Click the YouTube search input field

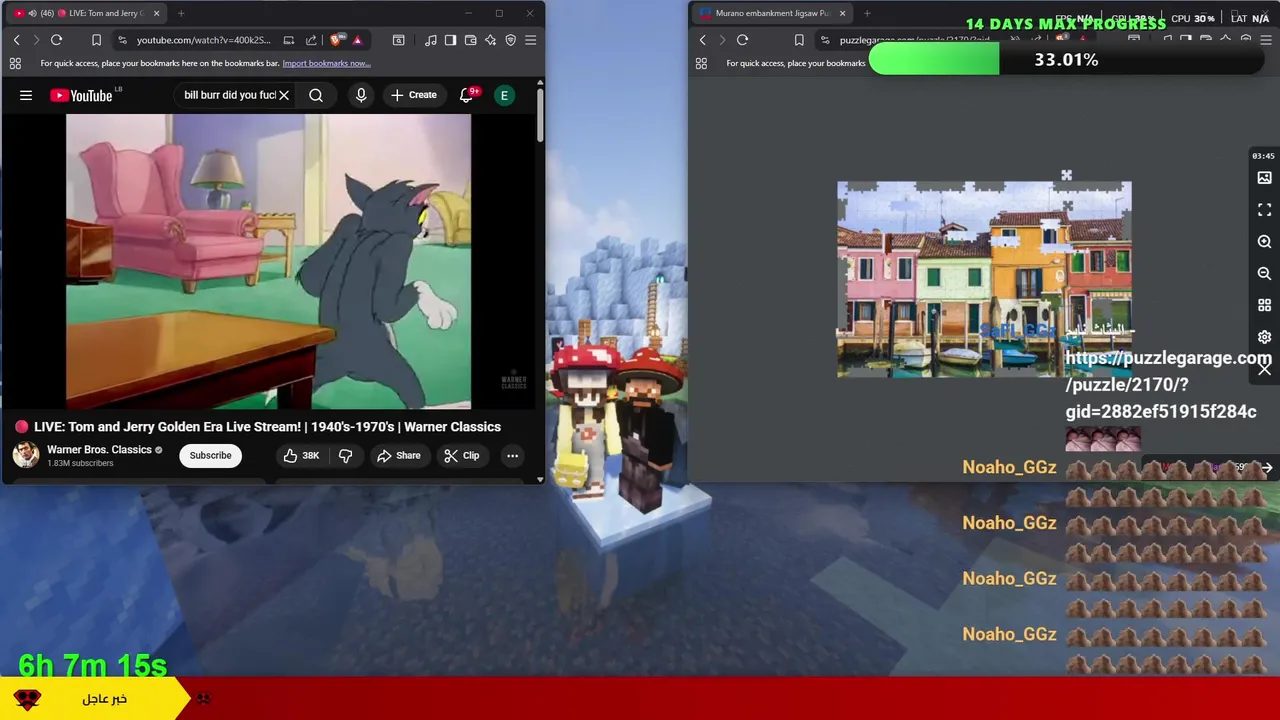(x=229, y=95)
